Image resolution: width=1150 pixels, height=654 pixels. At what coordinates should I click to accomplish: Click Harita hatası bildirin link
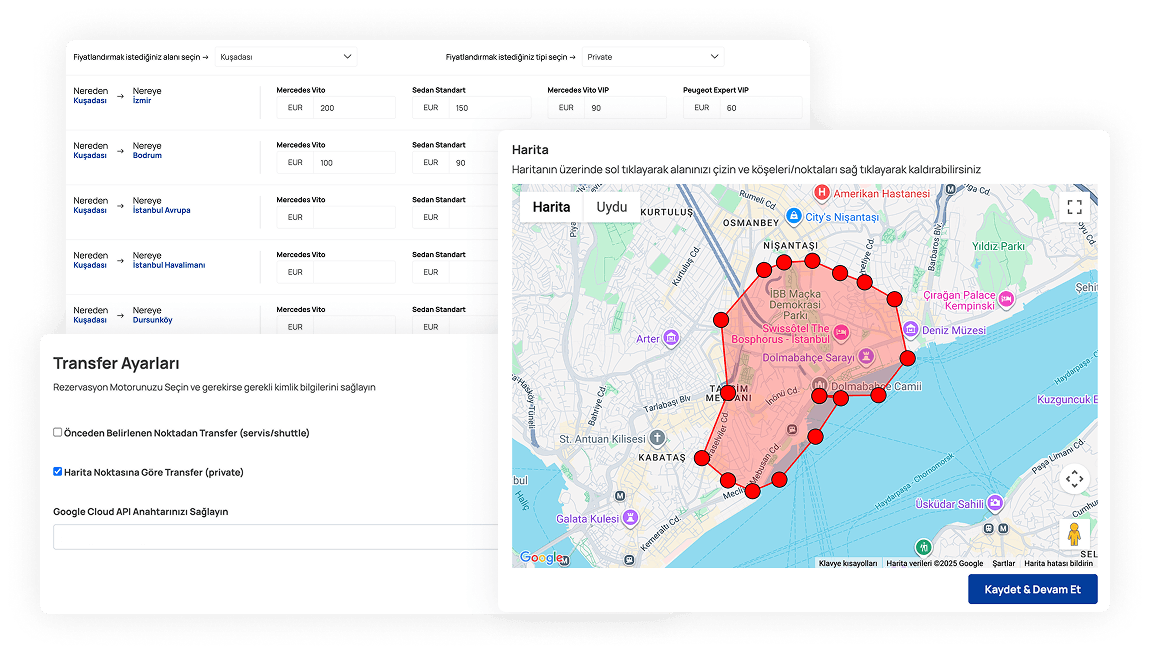[1058, 563]
